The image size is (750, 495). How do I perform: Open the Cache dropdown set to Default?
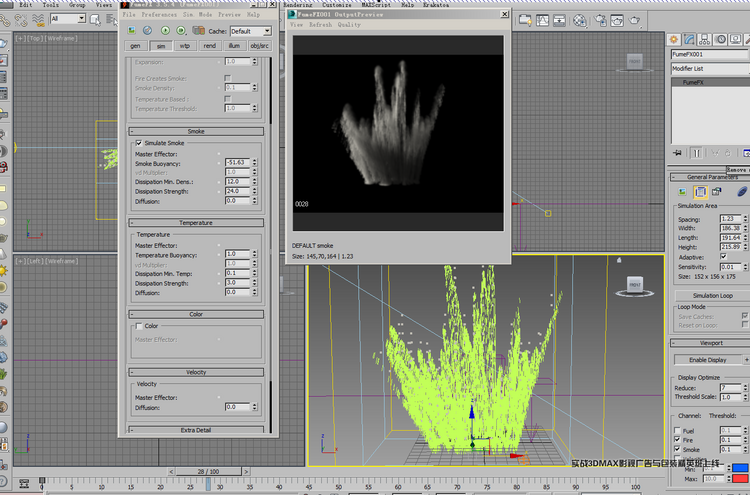(251, 31)
